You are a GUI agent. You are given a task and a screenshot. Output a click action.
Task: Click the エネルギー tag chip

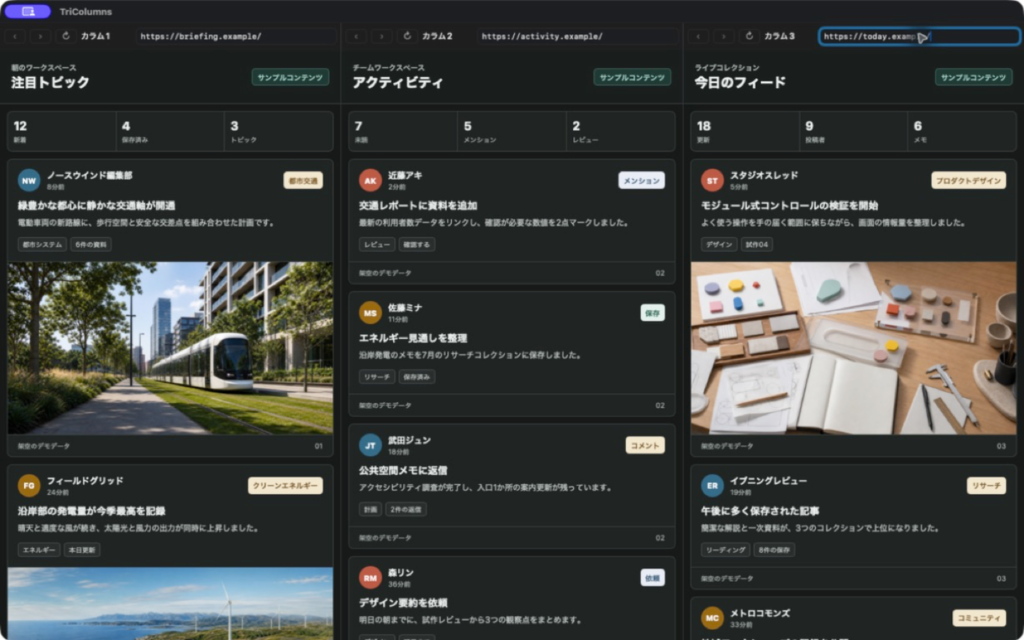[39, 550]
